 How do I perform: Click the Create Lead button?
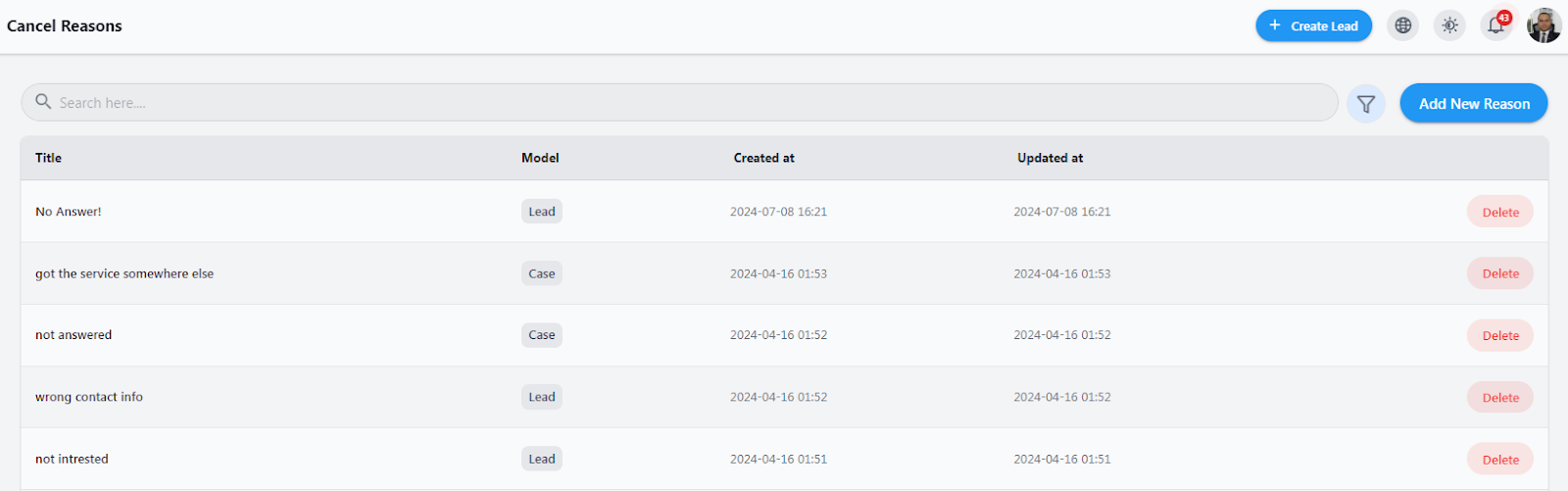click(1313, 25)
